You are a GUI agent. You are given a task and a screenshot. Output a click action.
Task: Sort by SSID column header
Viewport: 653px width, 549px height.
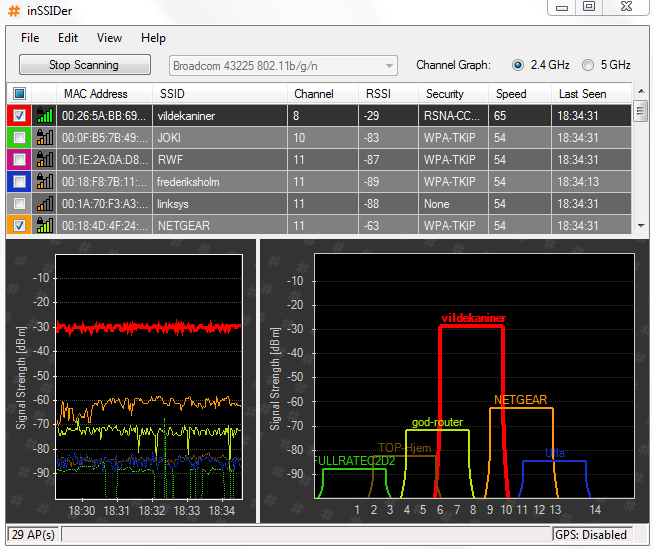coord(220,94)
